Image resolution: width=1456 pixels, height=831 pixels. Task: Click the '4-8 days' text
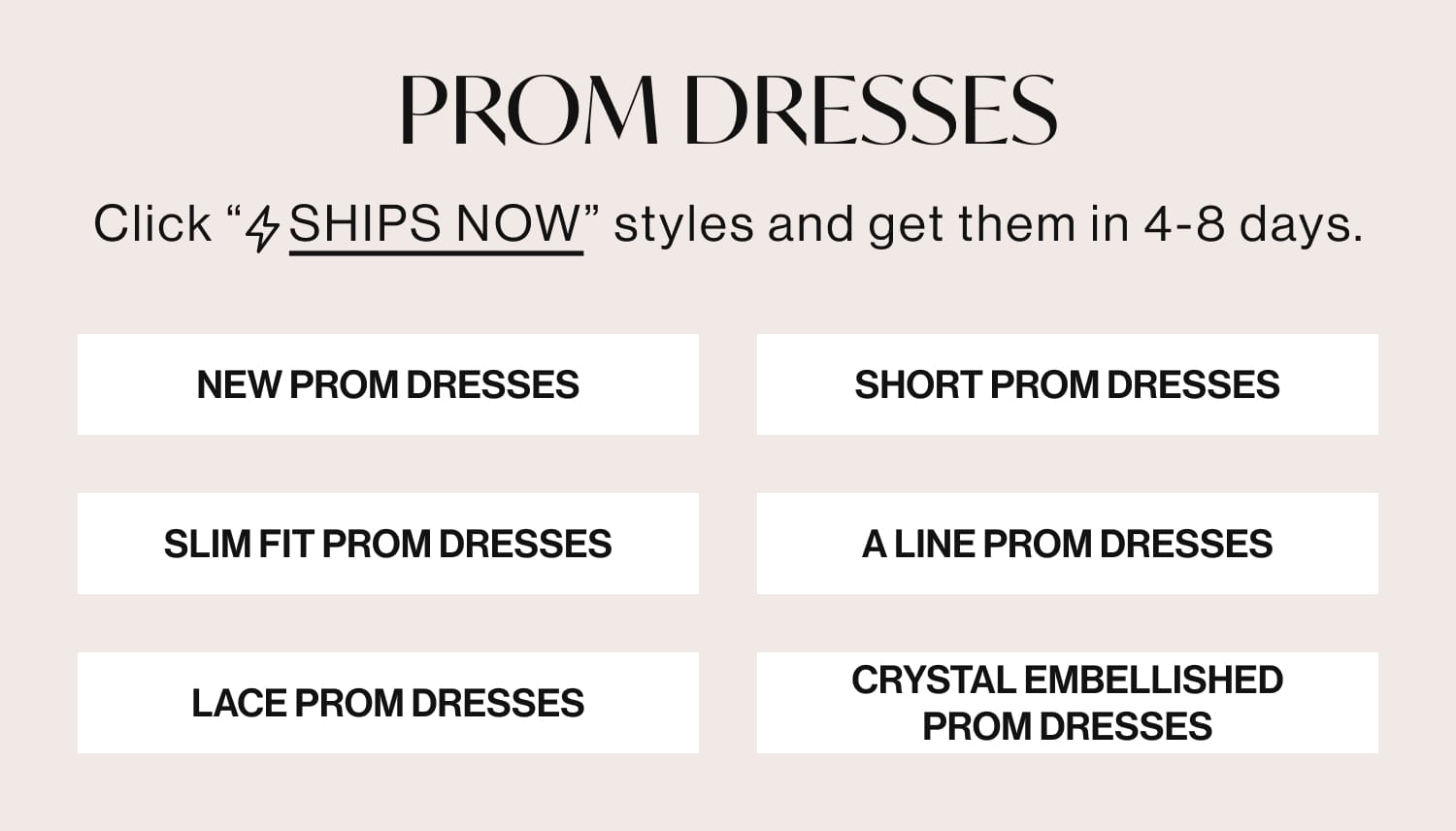(1252, 225)
